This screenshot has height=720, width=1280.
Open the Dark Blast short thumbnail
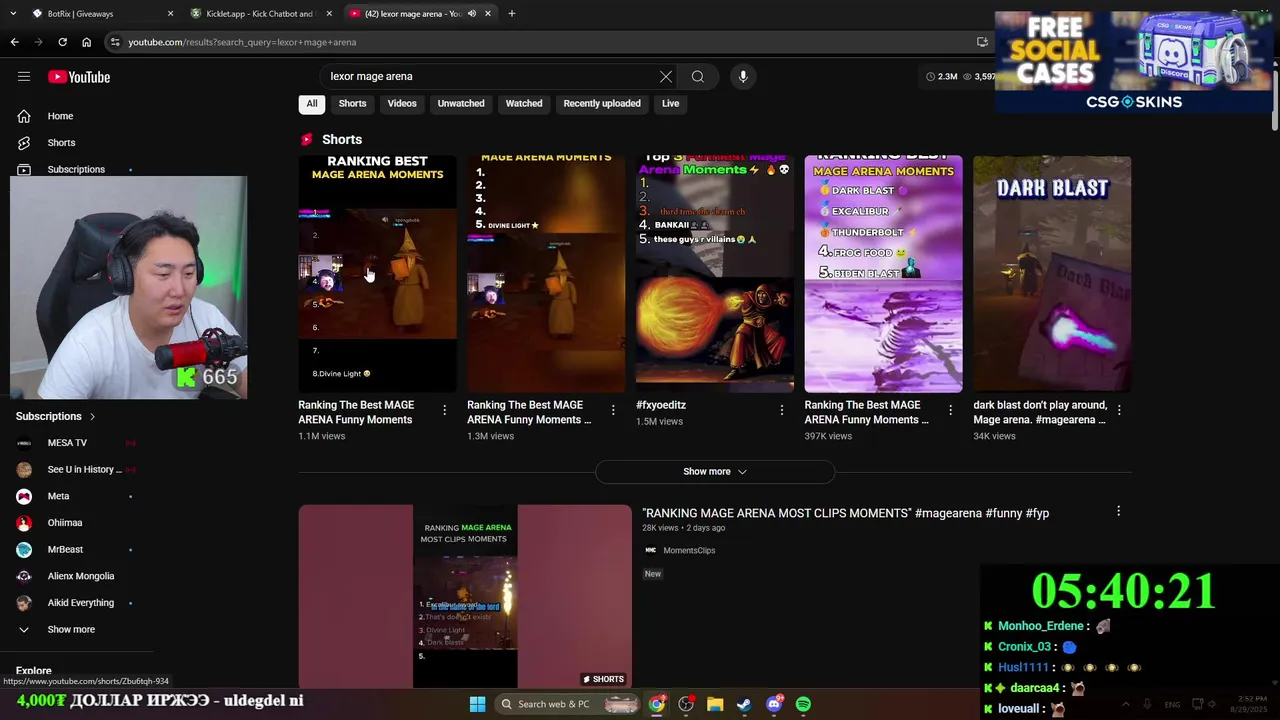(x=1052, y=273)
